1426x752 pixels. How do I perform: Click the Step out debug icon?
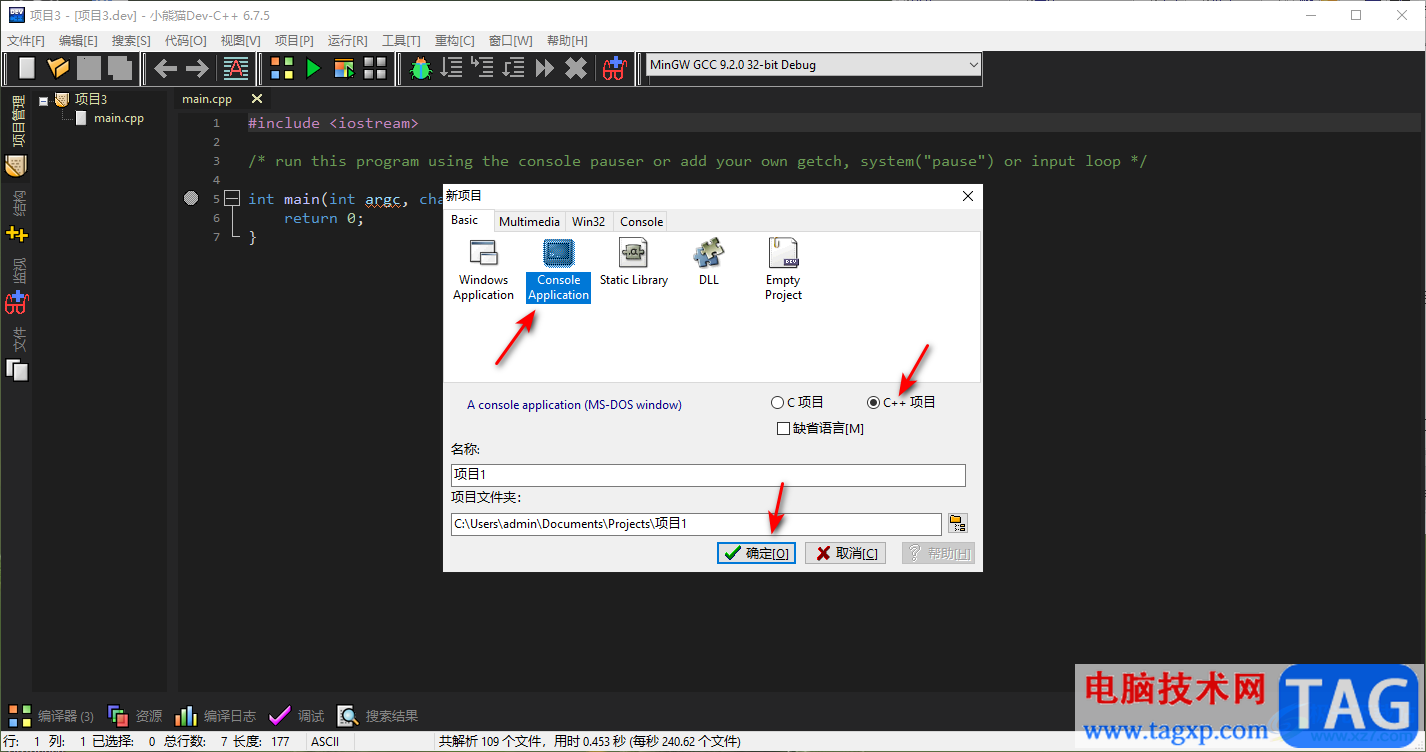pyautogui.click(x=514, y=68)
